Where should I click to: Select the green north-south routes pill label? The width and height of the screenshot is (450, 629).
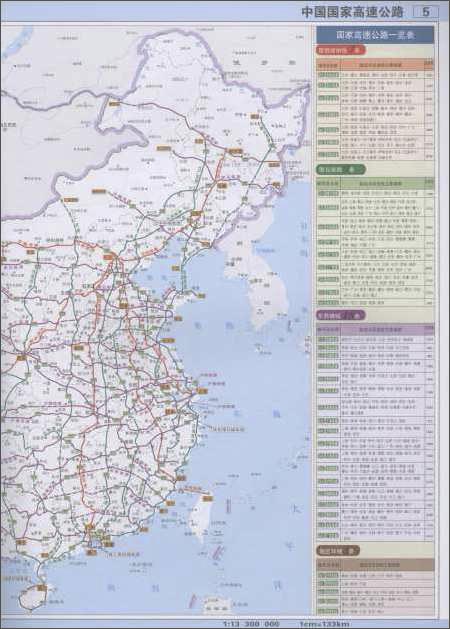pyautogui.click(x=341, y=170)
